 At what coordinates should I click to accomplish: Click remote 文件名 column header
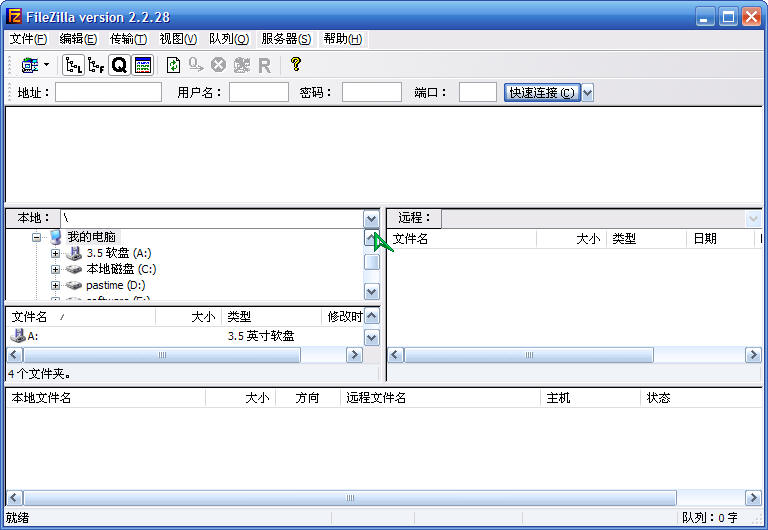coord(462,239)
